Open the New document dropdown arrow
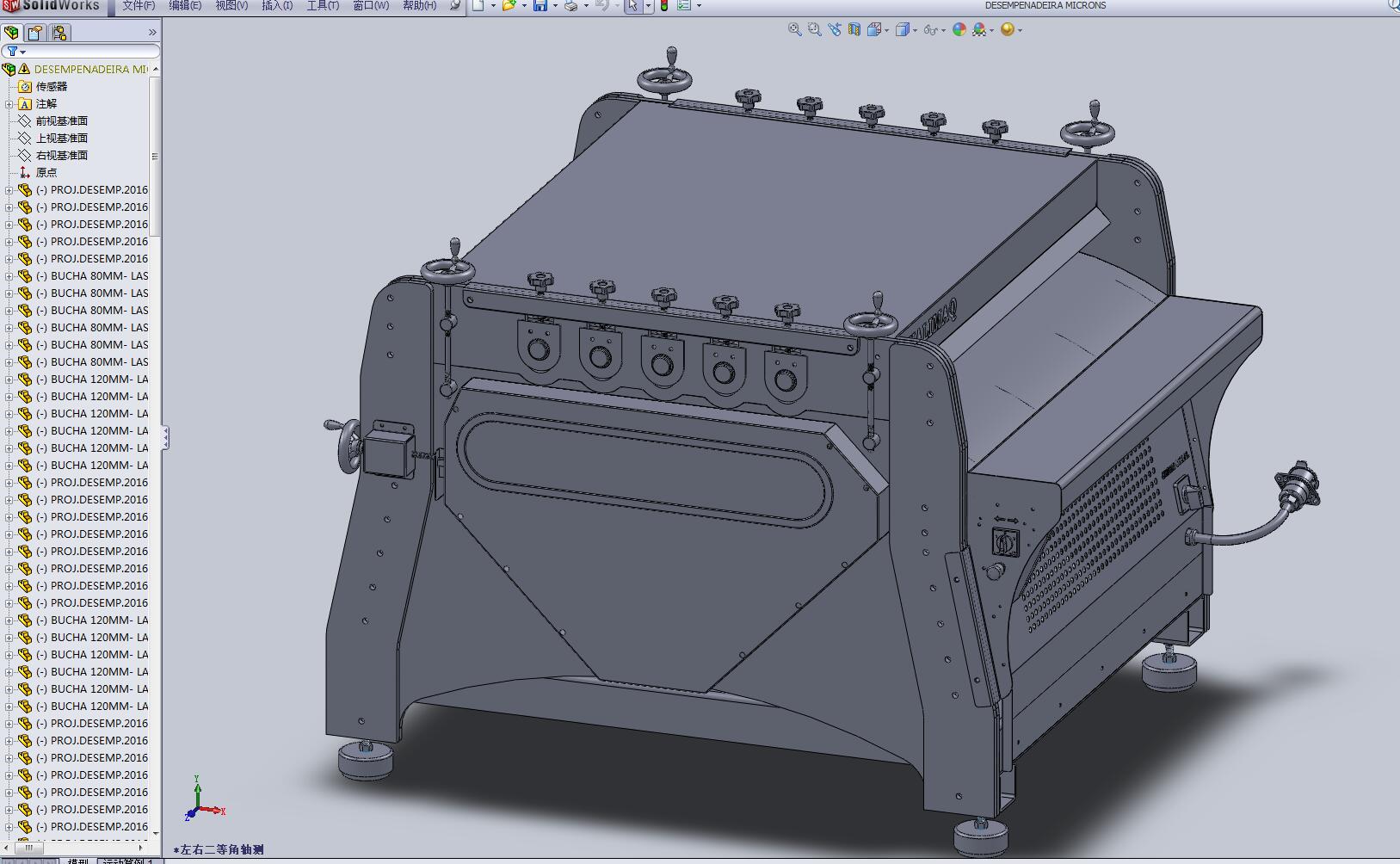 [493, 6]
